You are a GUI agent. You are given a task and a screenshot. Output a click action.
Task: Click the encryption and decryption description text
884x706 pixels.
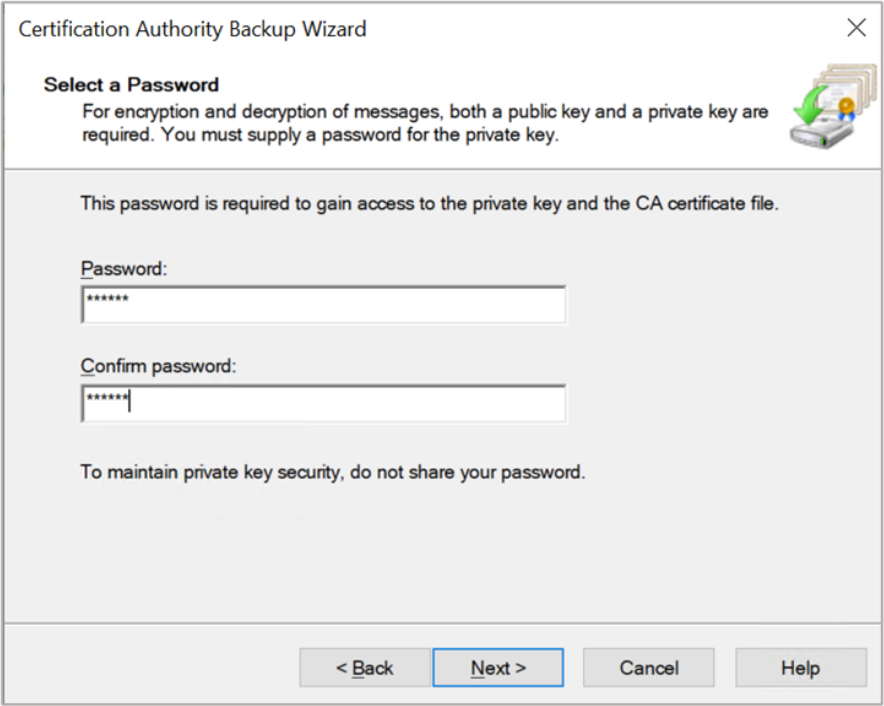point(425,111)
